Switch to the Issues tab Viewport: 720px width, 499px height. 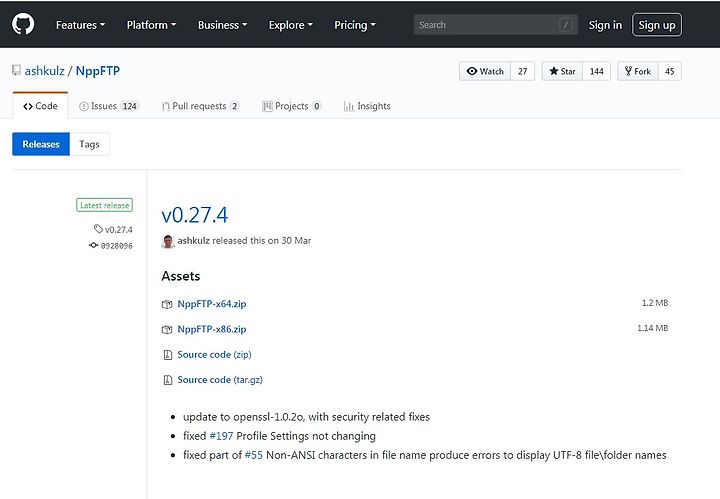tap(109, 106)
